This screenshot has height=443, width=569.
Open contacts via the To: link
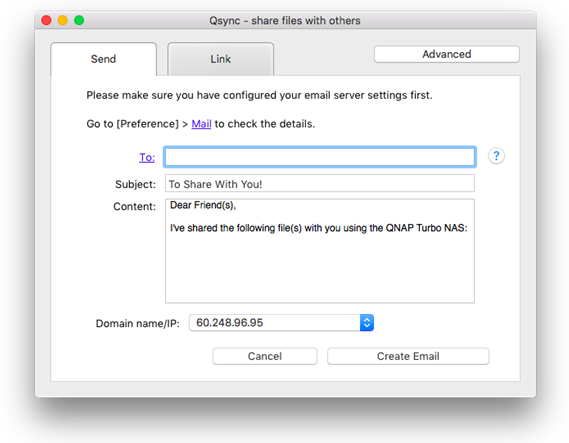point(147,157)
